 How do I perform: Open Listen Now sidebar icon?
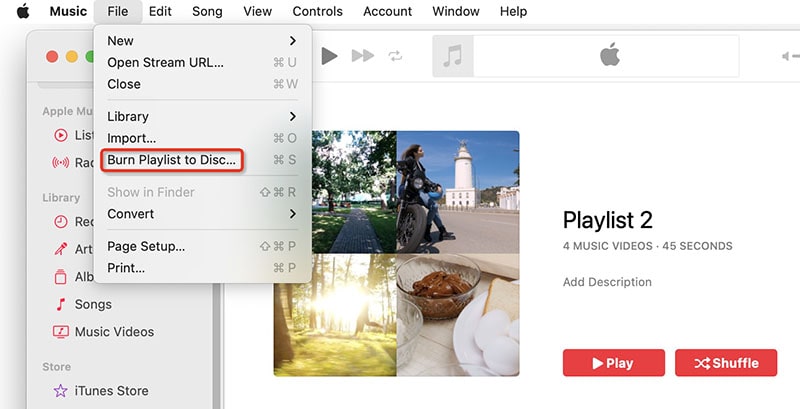(61, 135)
